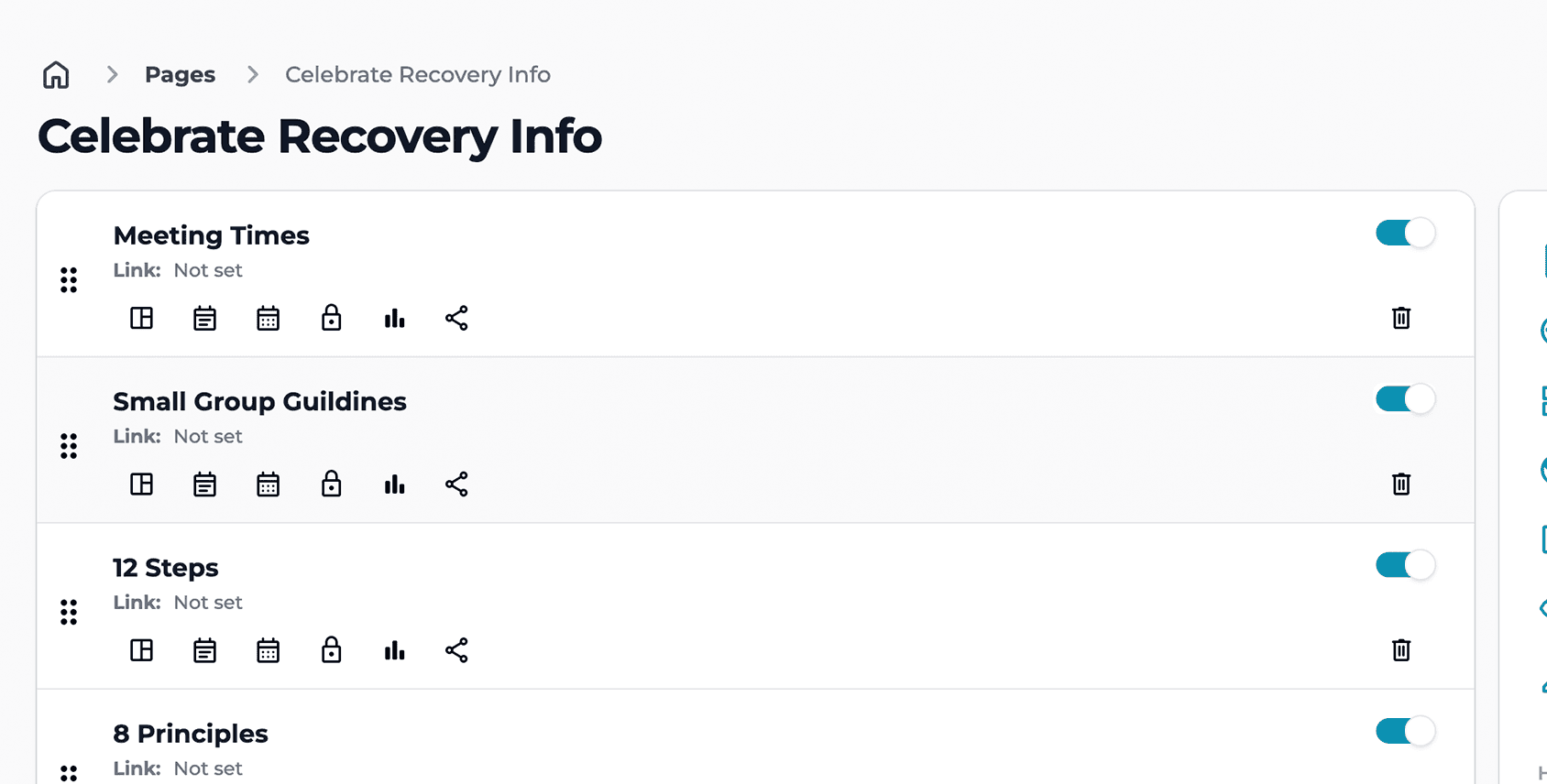The image size is (1547, 784).
Task: Open lined calendar icon for Meeting Times
Action: coord(204,318)
